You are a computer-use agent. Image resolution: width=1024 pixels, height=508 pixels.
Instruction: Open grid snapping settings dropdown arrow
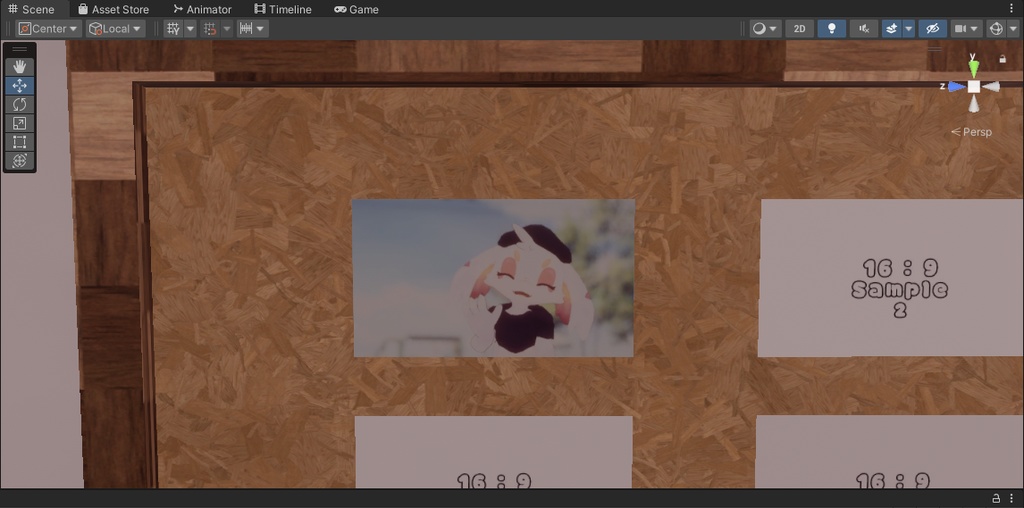227,29
